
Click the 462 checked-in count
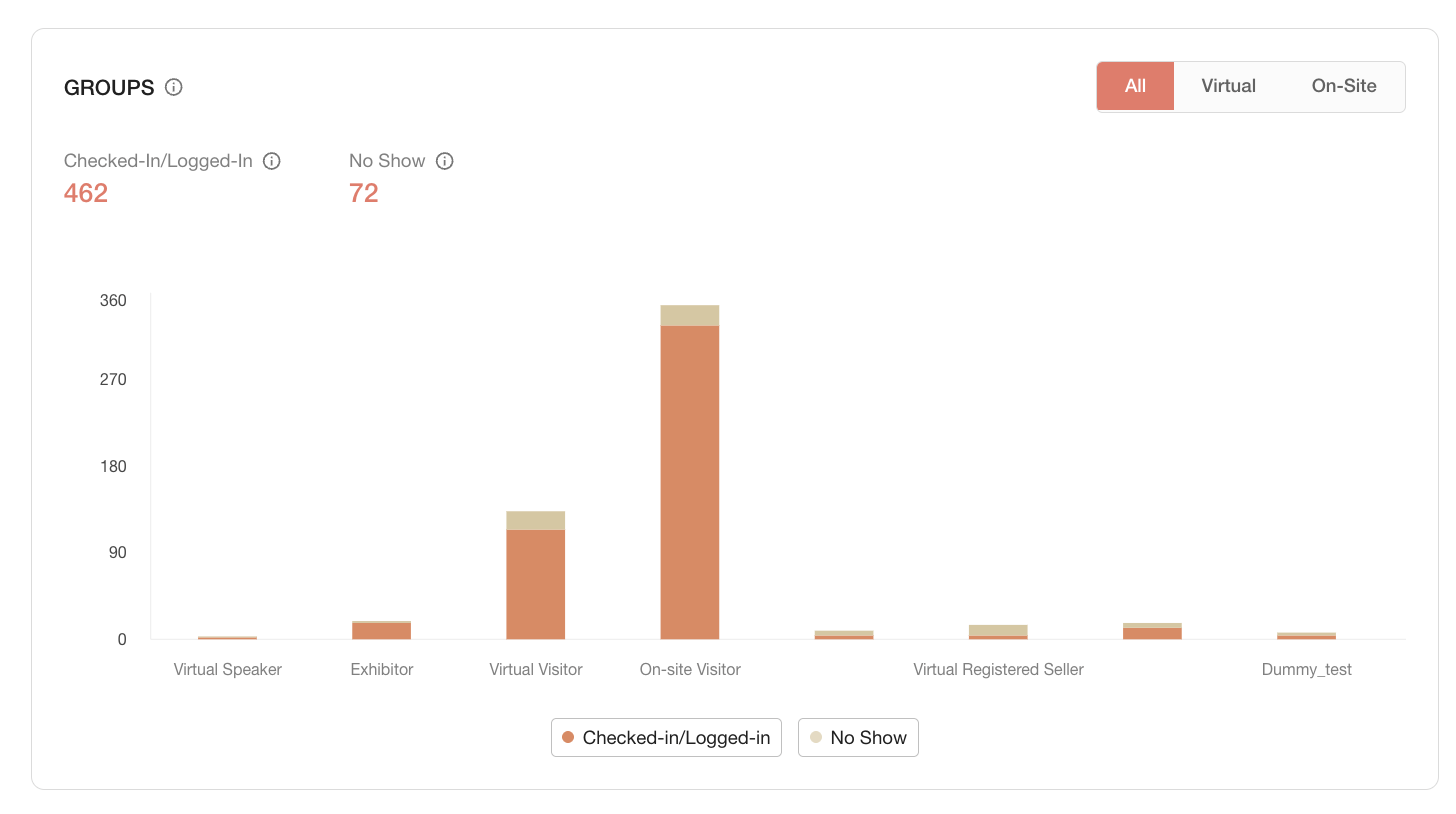pos(86,193)
